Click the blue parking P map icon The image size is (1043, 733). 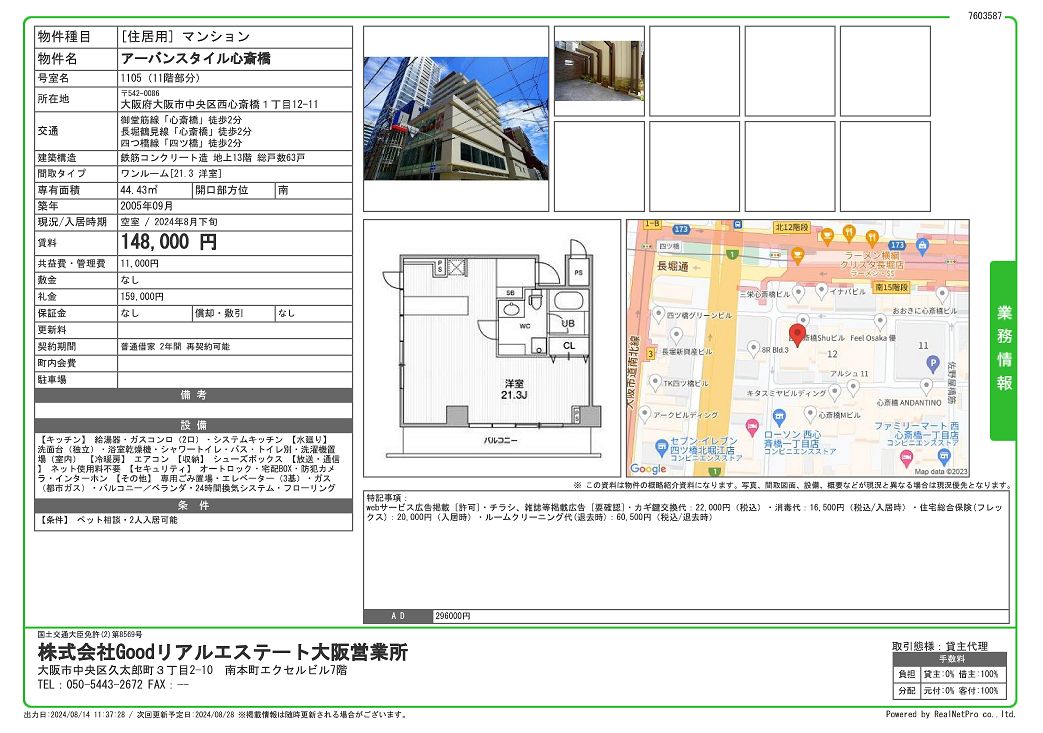933,363
